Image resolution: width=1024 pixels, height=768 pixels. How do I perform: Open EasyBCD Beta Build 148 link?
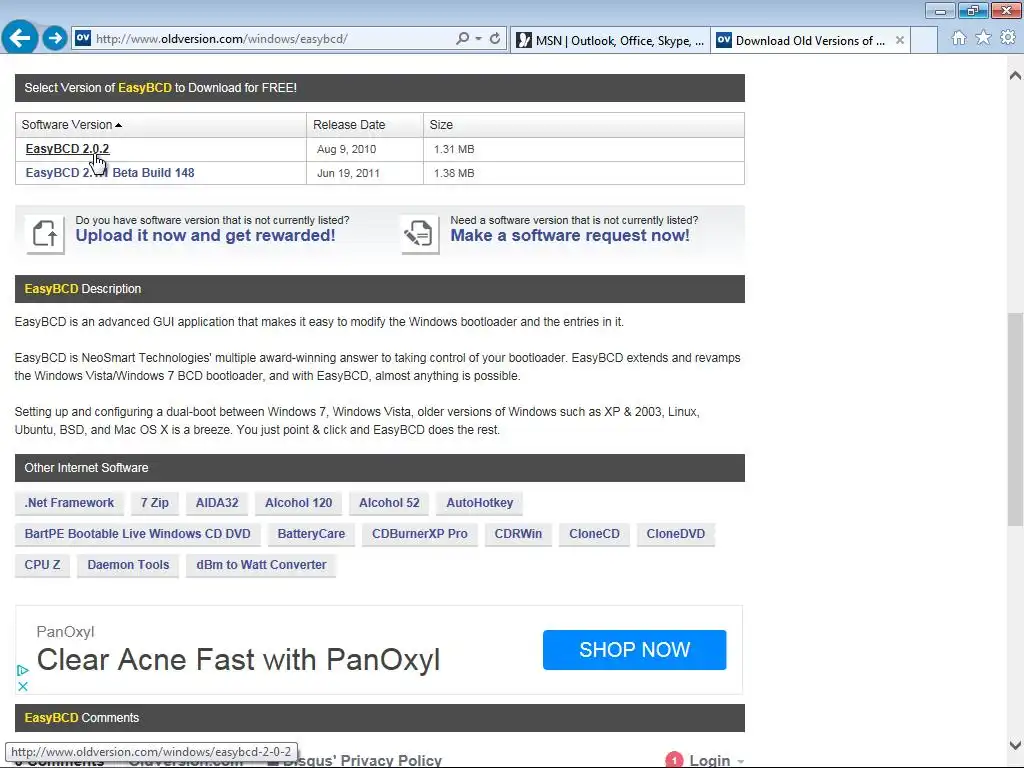(x=110, y=173)
